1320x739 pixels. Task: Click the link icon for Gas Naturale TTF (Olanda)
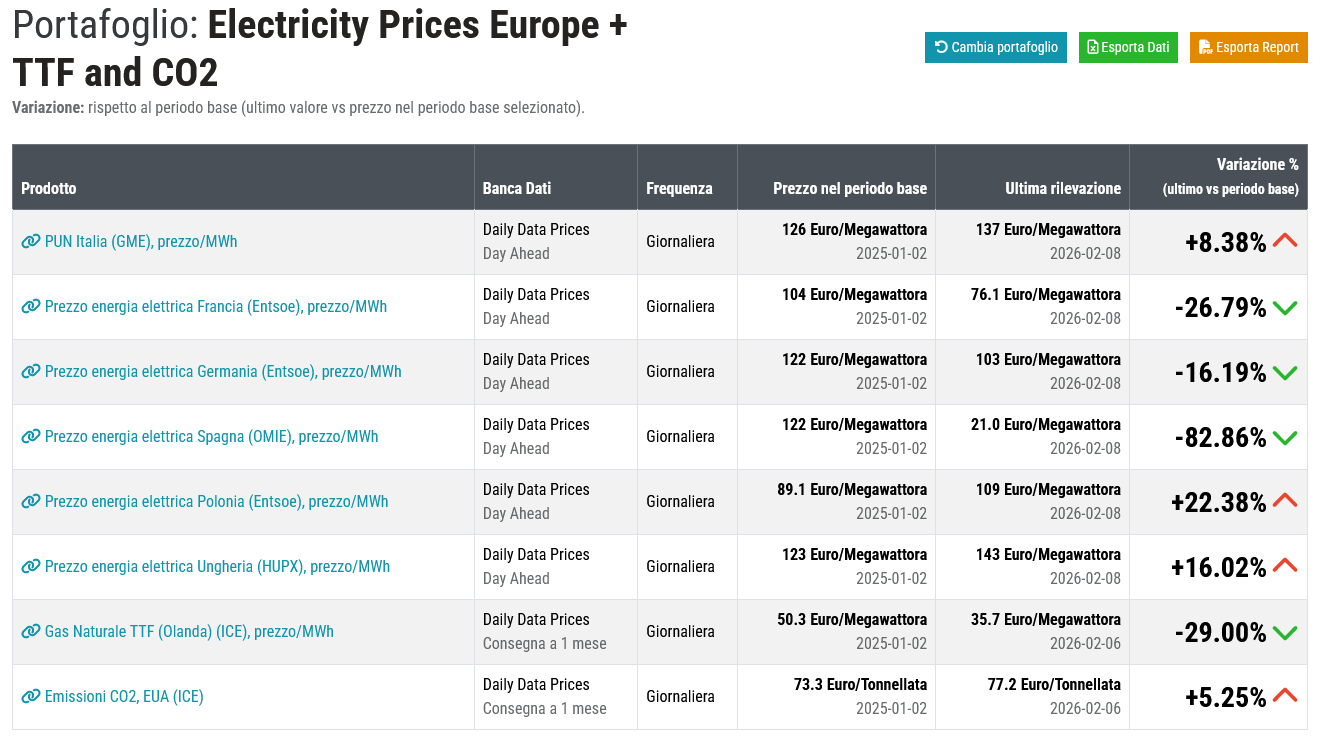click(31, 631)
